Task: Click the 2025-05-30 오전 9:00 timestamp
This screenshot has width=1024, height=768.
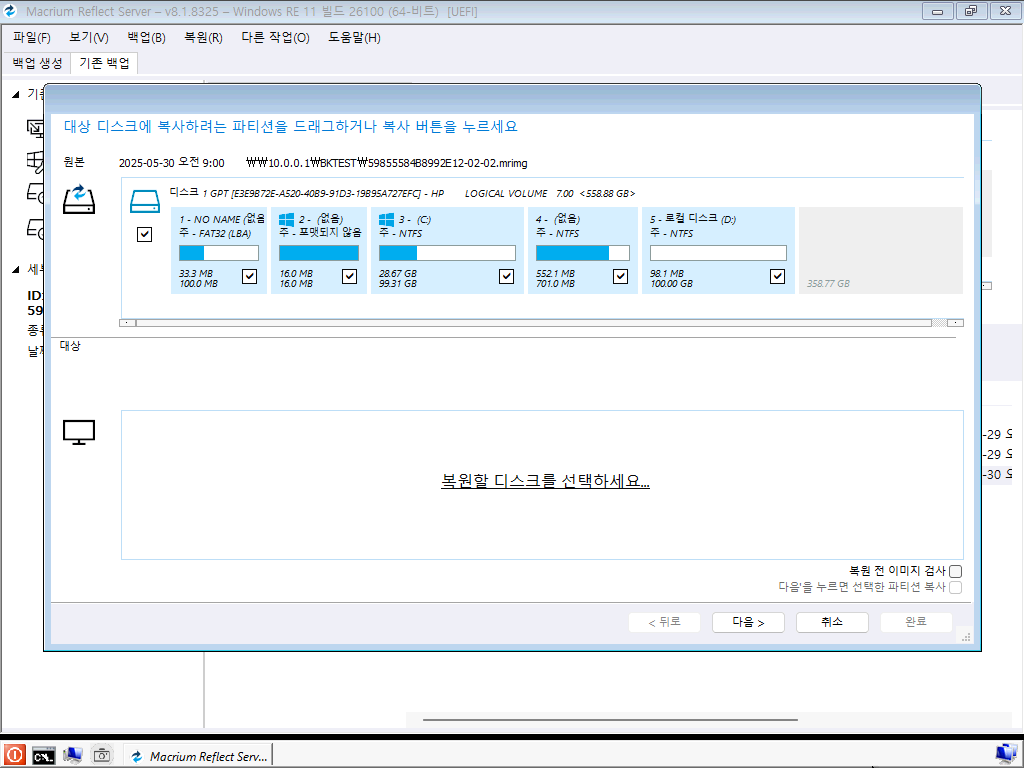Action: (x=171, y=163)
